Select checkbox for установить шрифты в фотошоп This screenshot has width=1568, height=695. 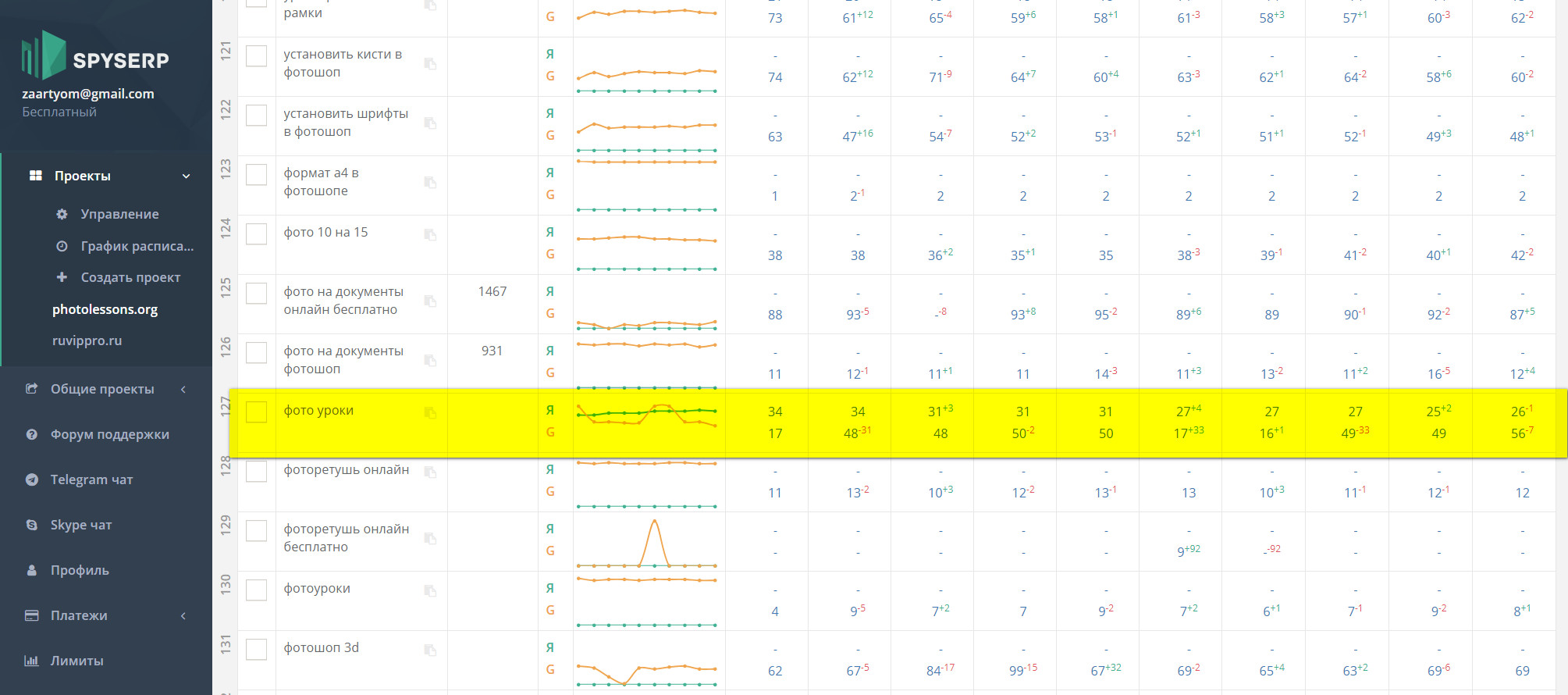pyautogui.click(x=257, y=116)
